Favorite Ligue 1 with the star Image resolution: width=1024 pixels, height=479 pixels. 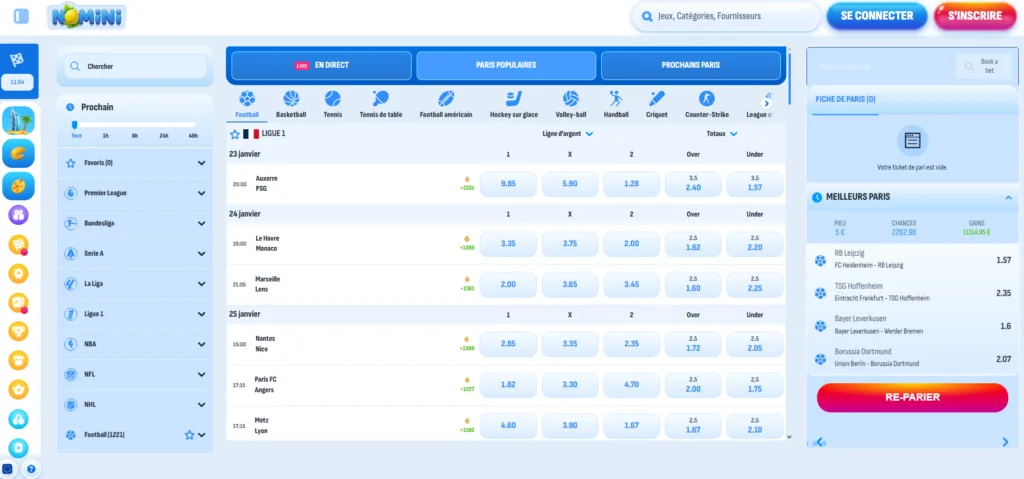coord(235,133)
